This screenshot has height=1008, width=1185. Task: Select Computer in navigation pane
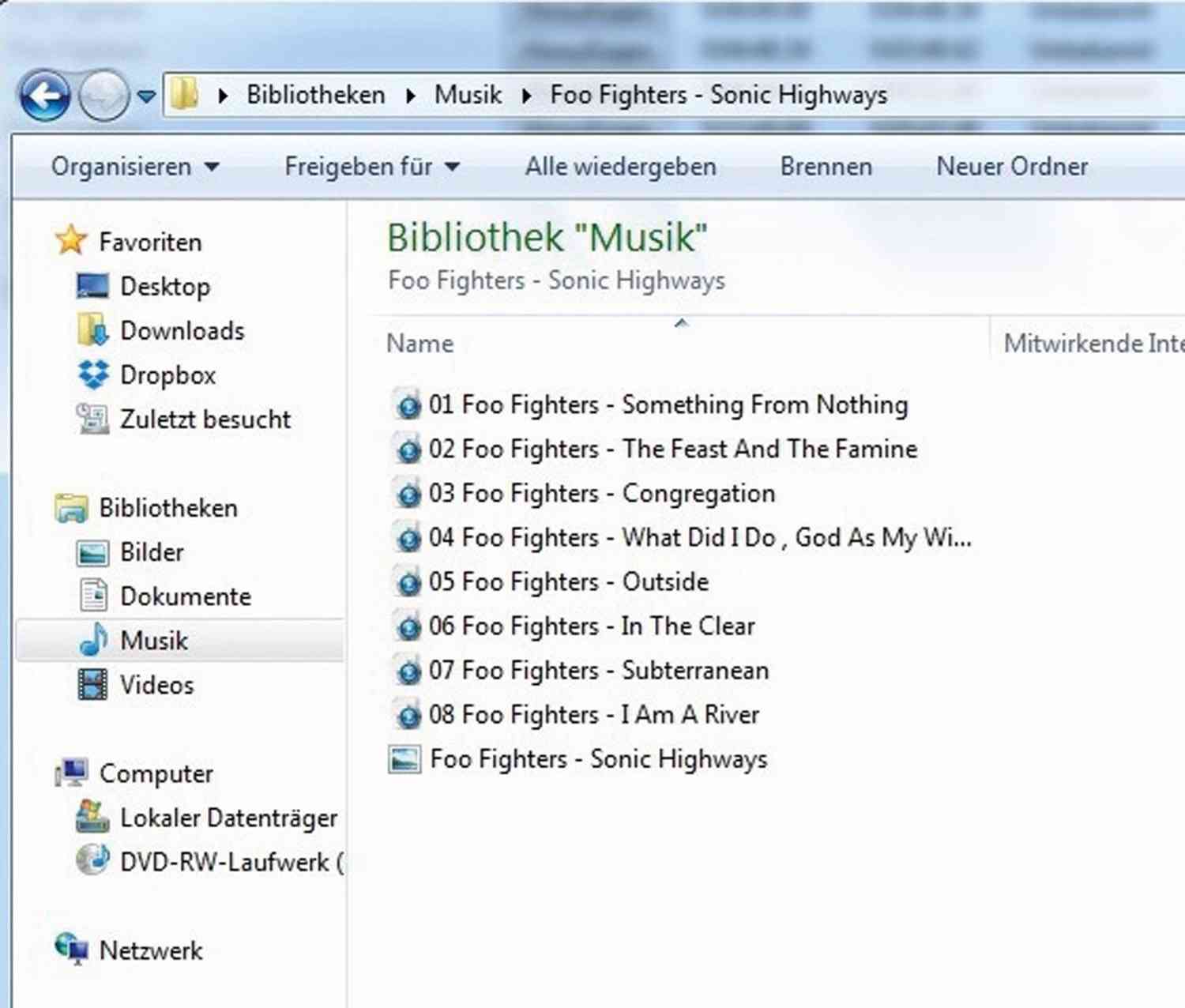[x=156, y=773]
